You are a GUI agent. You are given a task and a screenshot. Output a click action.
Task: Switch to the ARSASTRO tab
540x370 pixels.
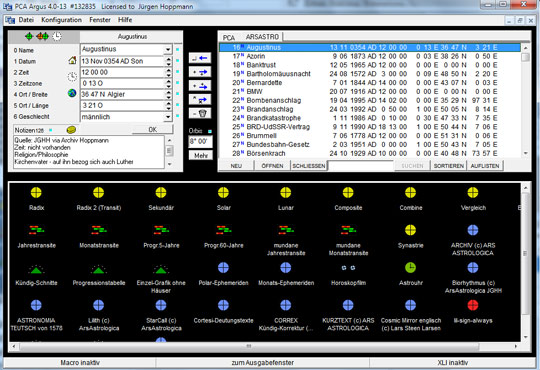point(262,37)
